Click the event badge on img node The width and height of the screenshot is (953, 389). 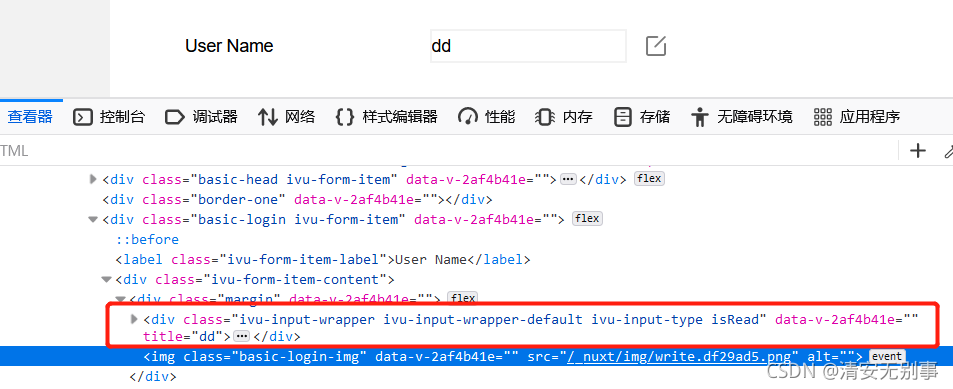click(x=887, y=356)
